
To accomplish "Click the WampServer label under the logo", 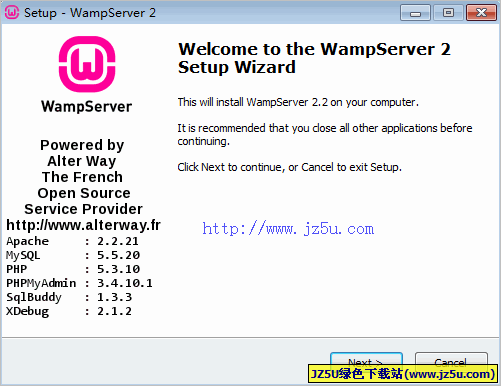I will coord(87,107).
